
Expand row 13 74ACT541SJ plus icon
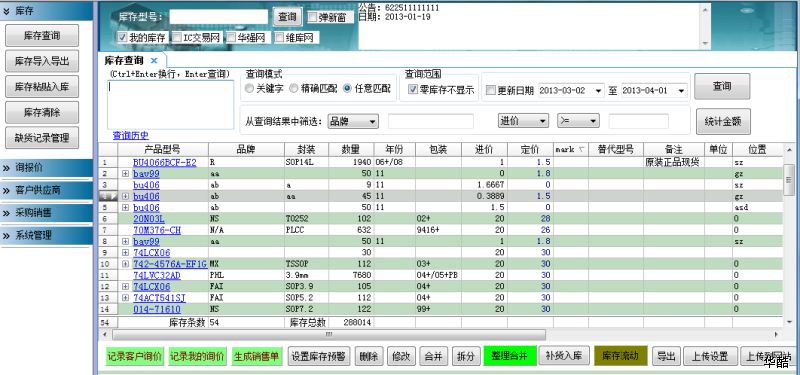point(126,297)
